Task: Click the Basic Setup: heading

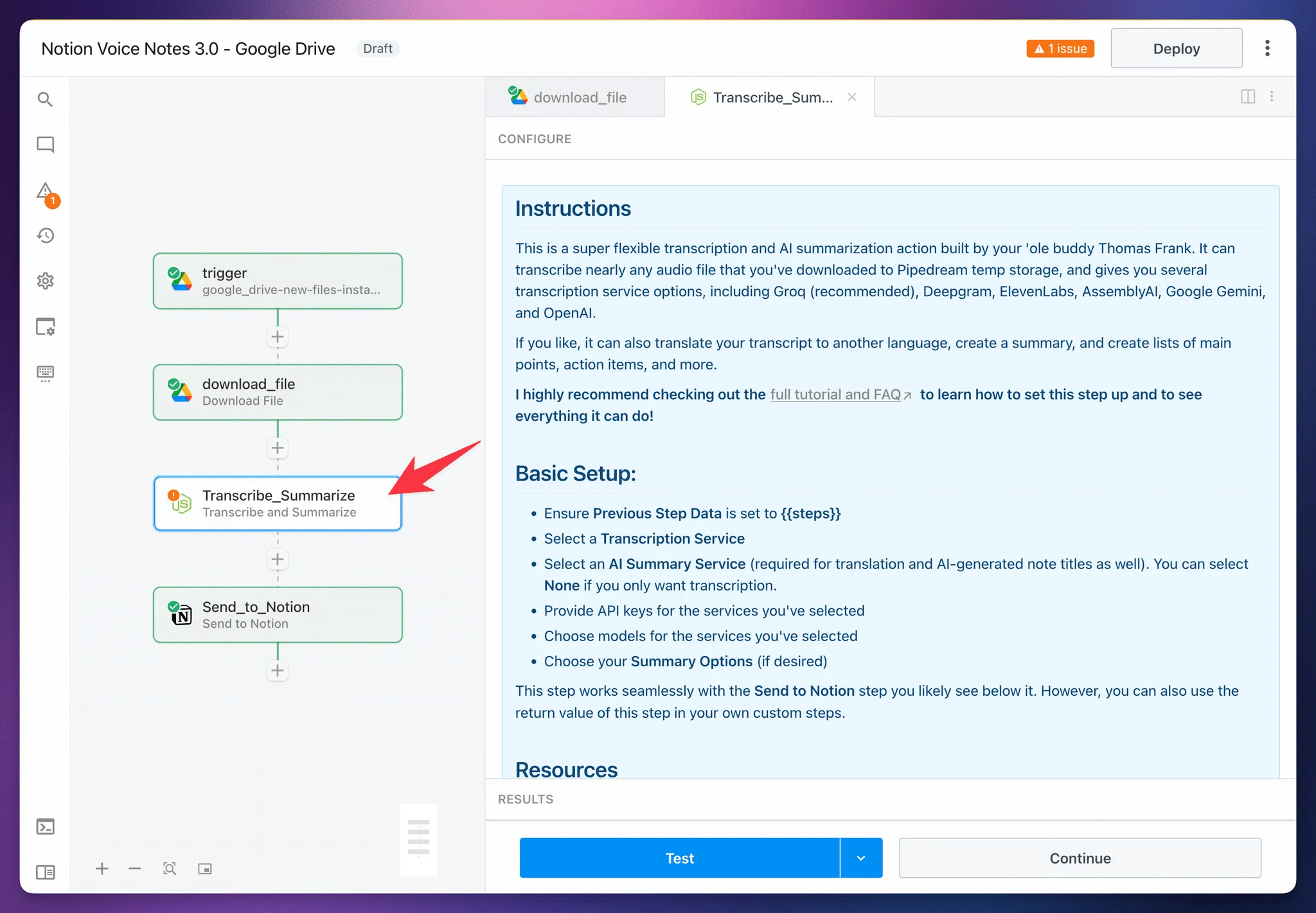Action: coord(576,474)
